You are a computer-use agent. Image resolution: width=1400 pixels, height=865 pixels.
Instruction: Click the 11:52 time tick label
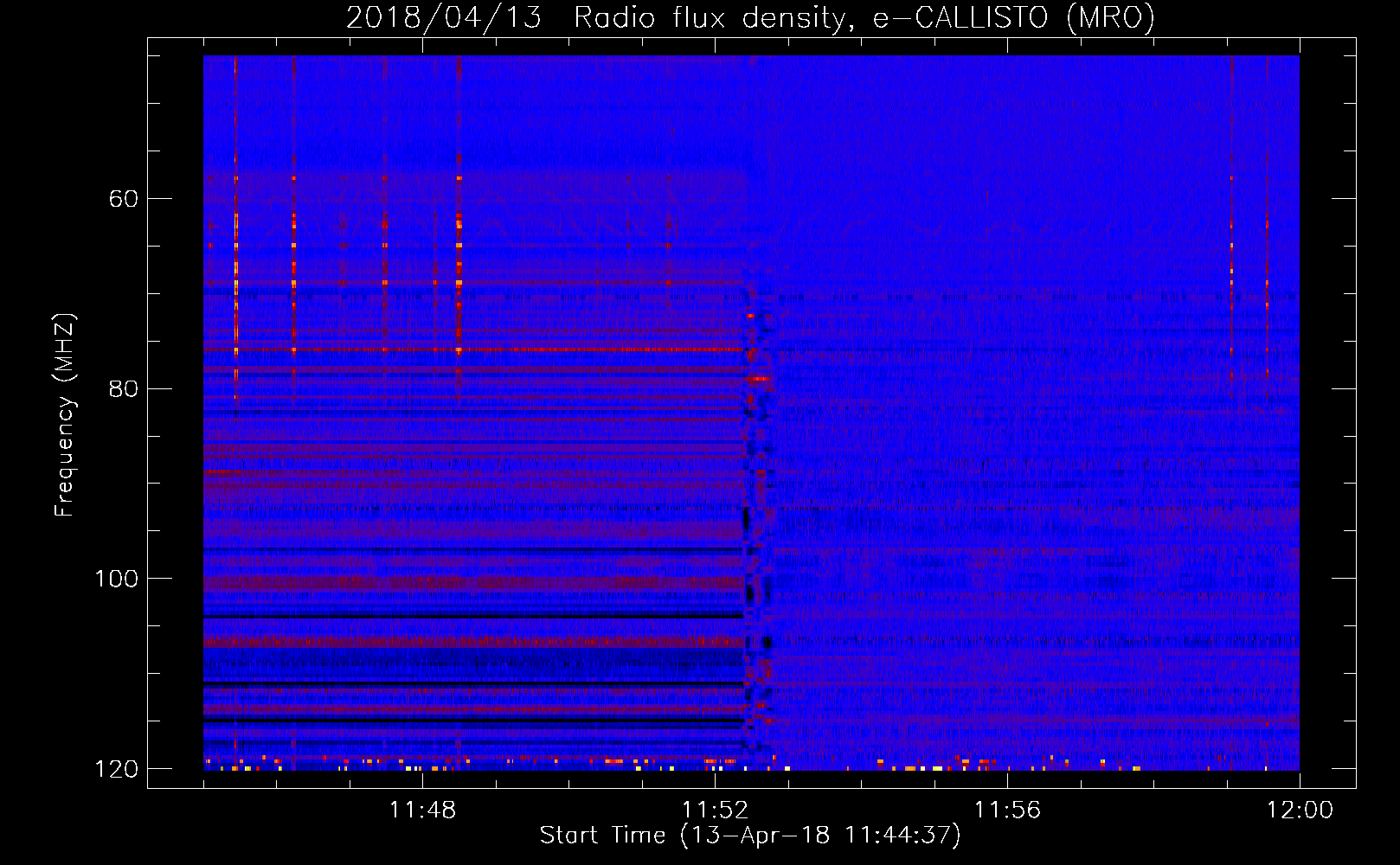point(715,811)
